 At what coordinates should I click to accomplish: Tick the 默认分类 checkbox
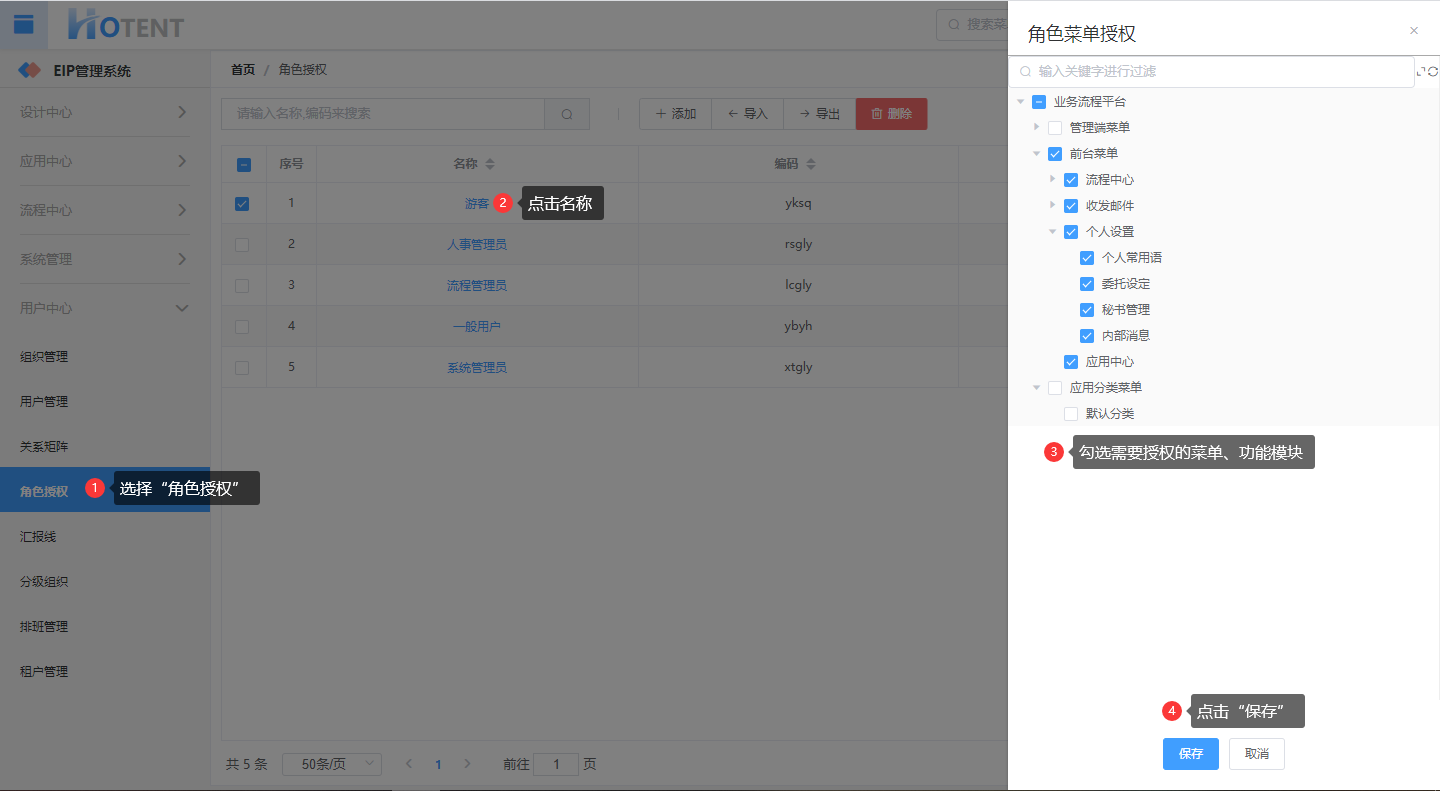tap(1071, 414)
